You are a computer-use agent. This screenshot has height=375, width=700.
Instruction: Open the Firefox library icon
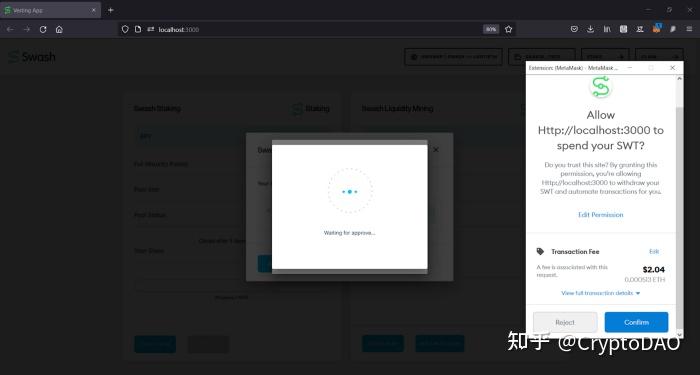pyautogui.click(x=607, y=29)
